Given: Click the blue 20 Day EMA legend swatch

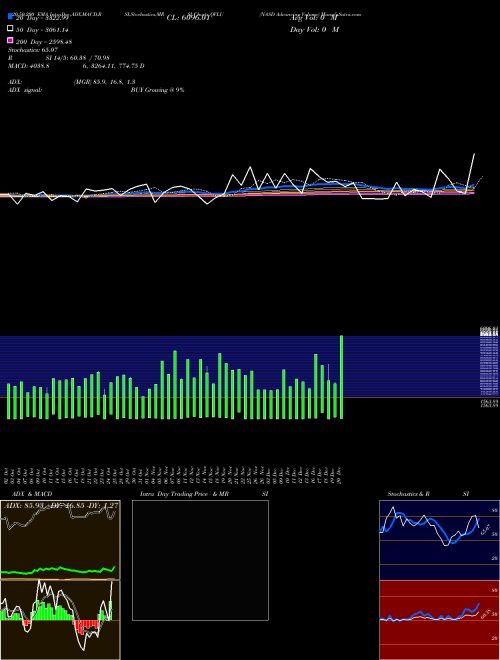Looking at the screenshot, I should coord(10,17).
